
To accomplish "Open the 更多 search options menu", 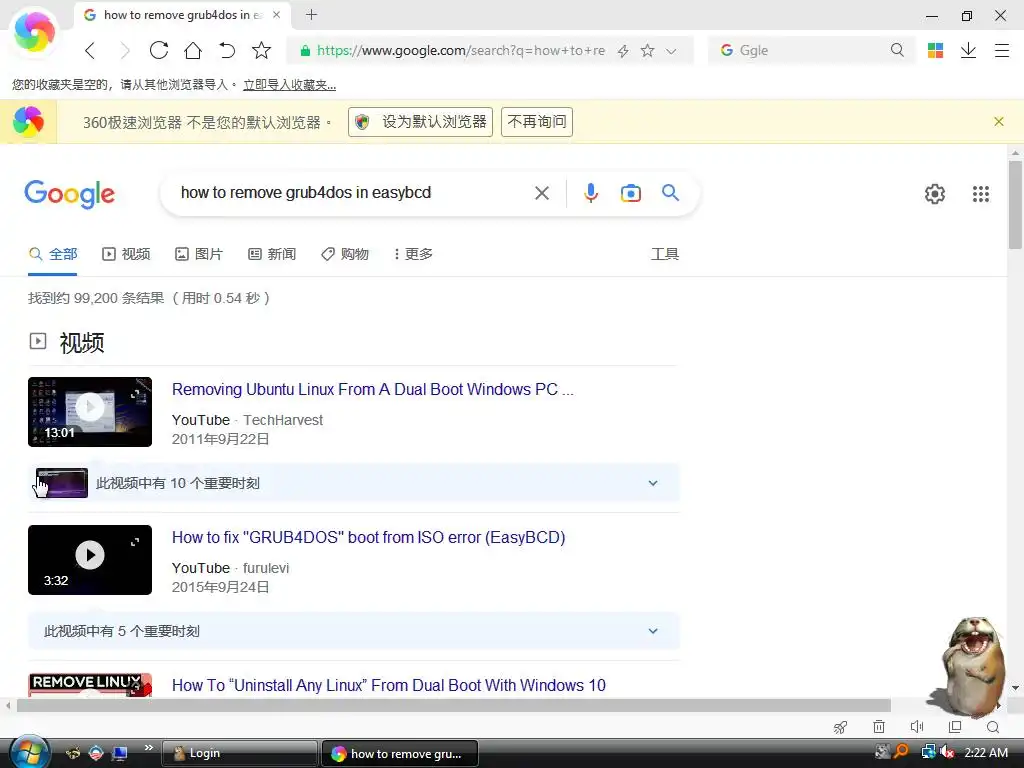I will tap(413, 254).
